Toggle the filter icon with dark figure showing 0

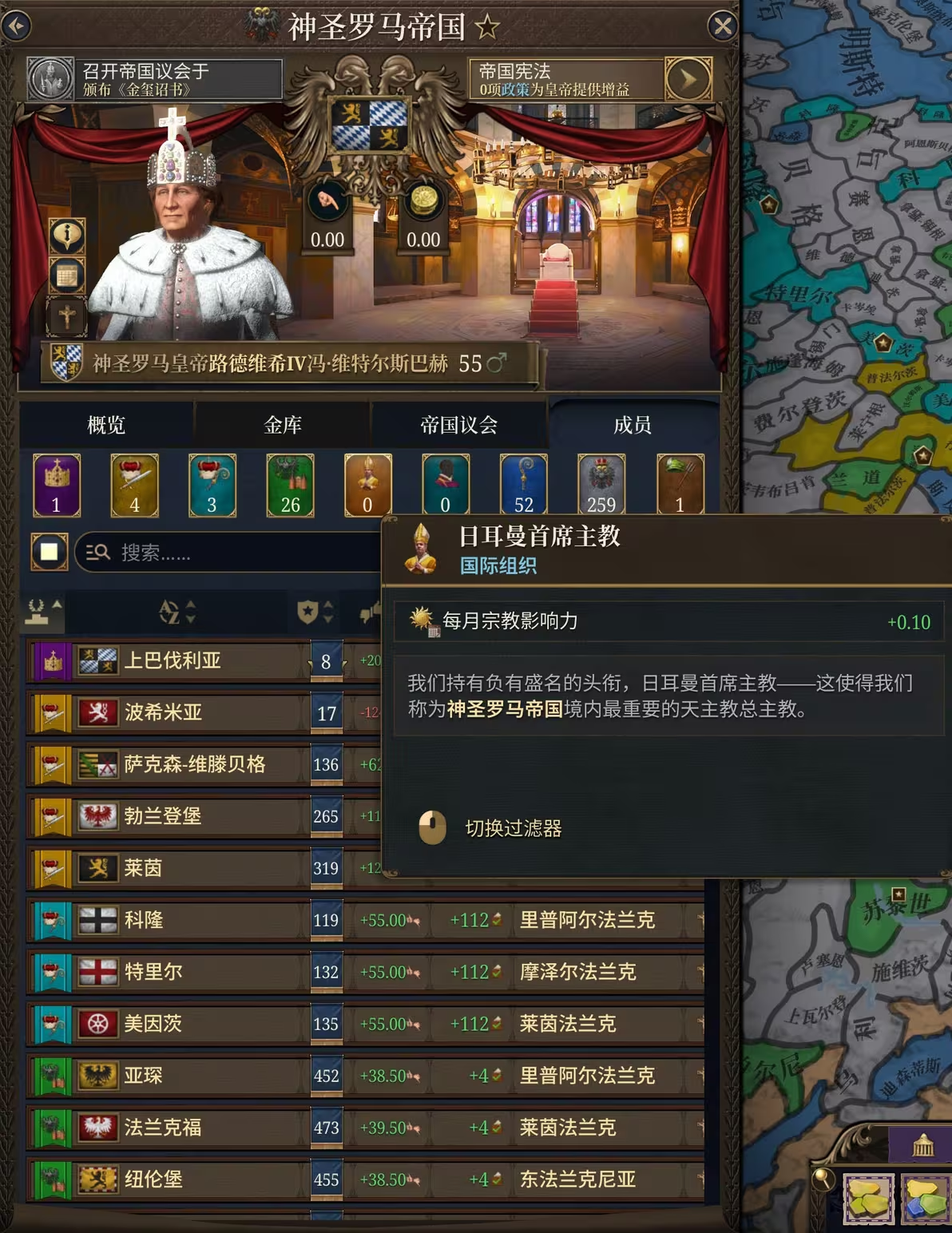pos(446,485)
